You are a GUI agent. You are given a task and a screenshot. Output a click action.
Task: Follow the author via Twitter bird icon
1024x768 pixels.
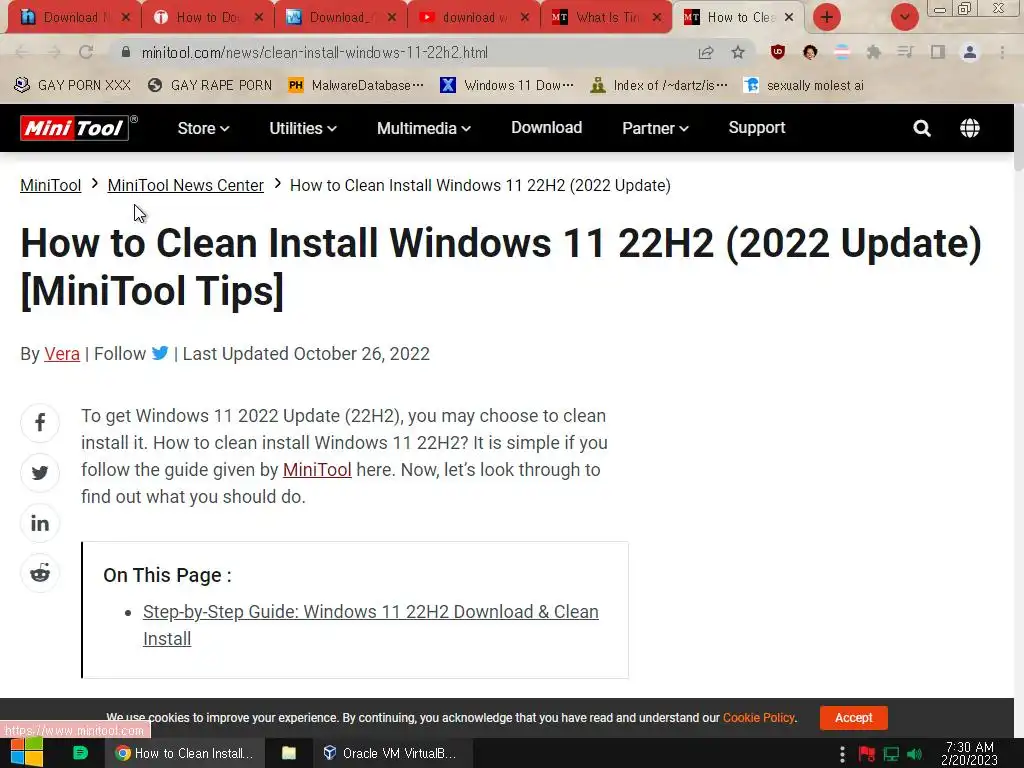[160, 353]
